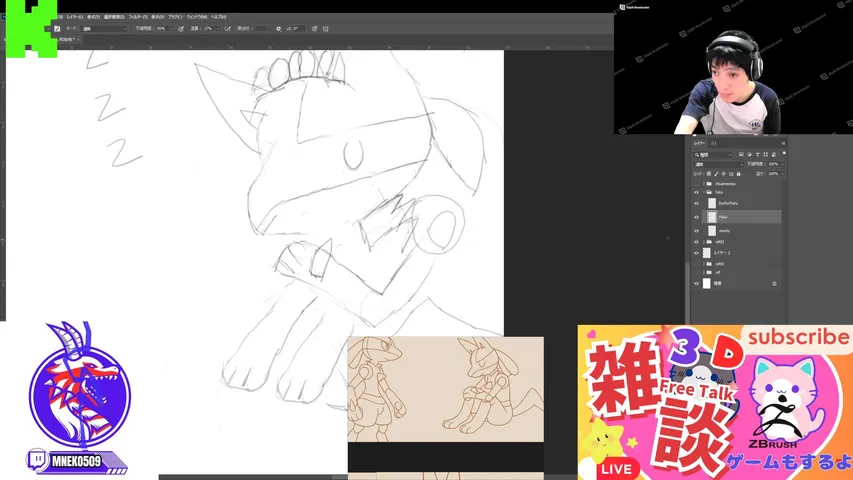Toggle pressure for opacity icon

[181, 28]
